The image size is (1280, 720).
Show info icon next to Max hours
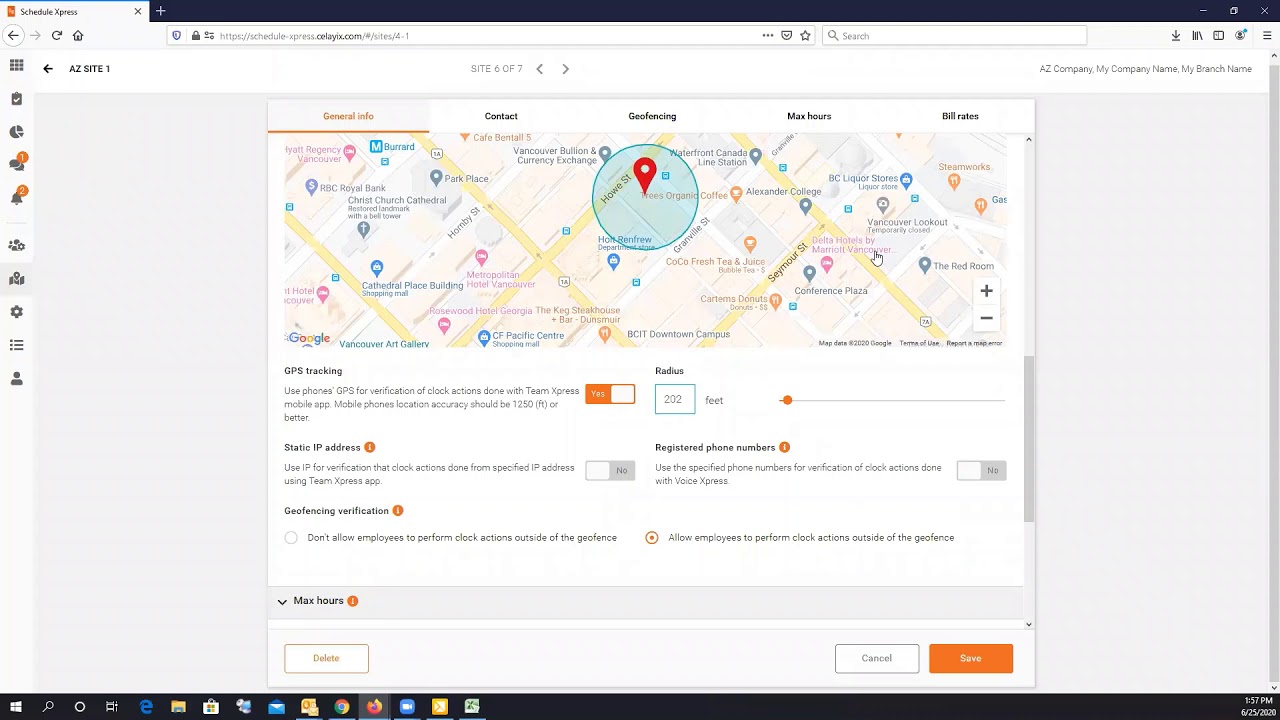tap(352, 601)
